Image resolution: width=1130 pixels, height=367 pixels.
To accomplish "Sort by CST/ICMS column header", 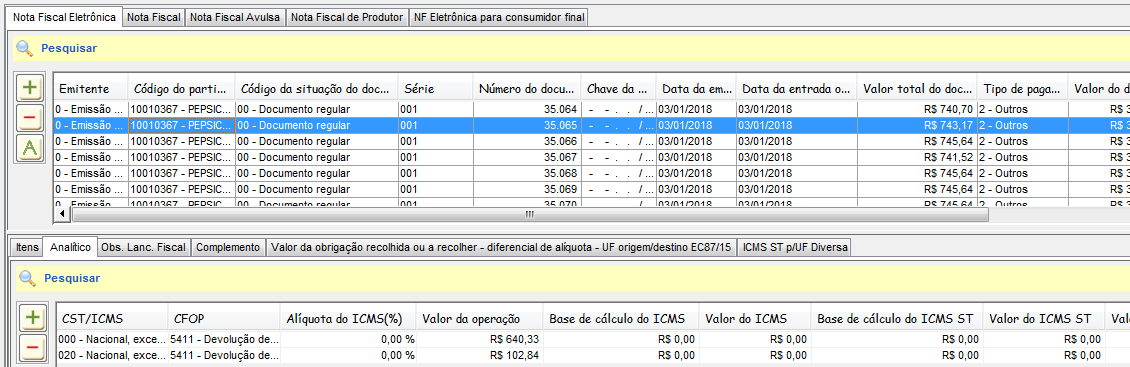I will pyautogui.click(x=112, y=319).
